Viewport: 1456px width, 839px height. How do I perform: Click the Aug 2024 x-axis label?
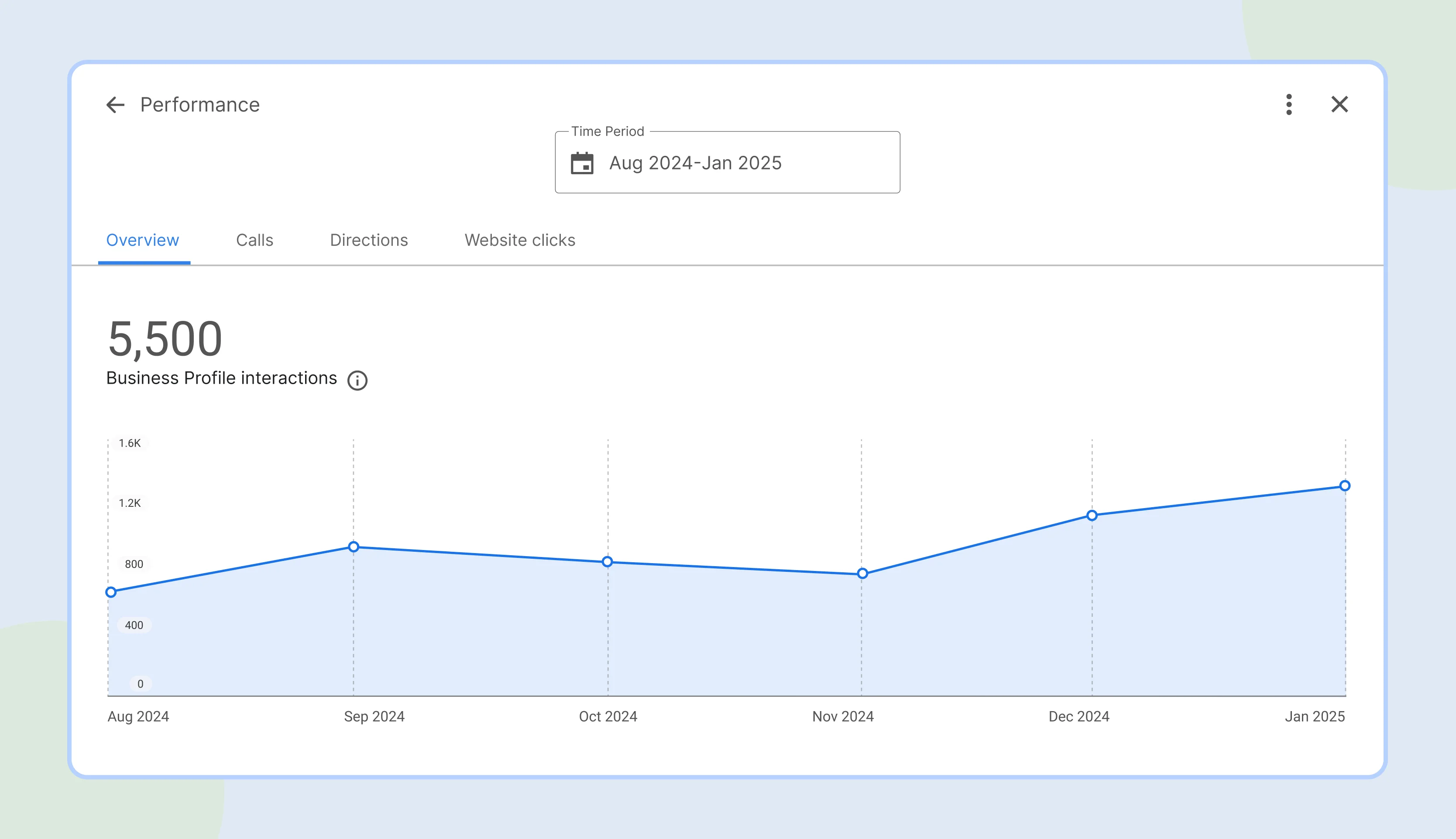(138, 716)
